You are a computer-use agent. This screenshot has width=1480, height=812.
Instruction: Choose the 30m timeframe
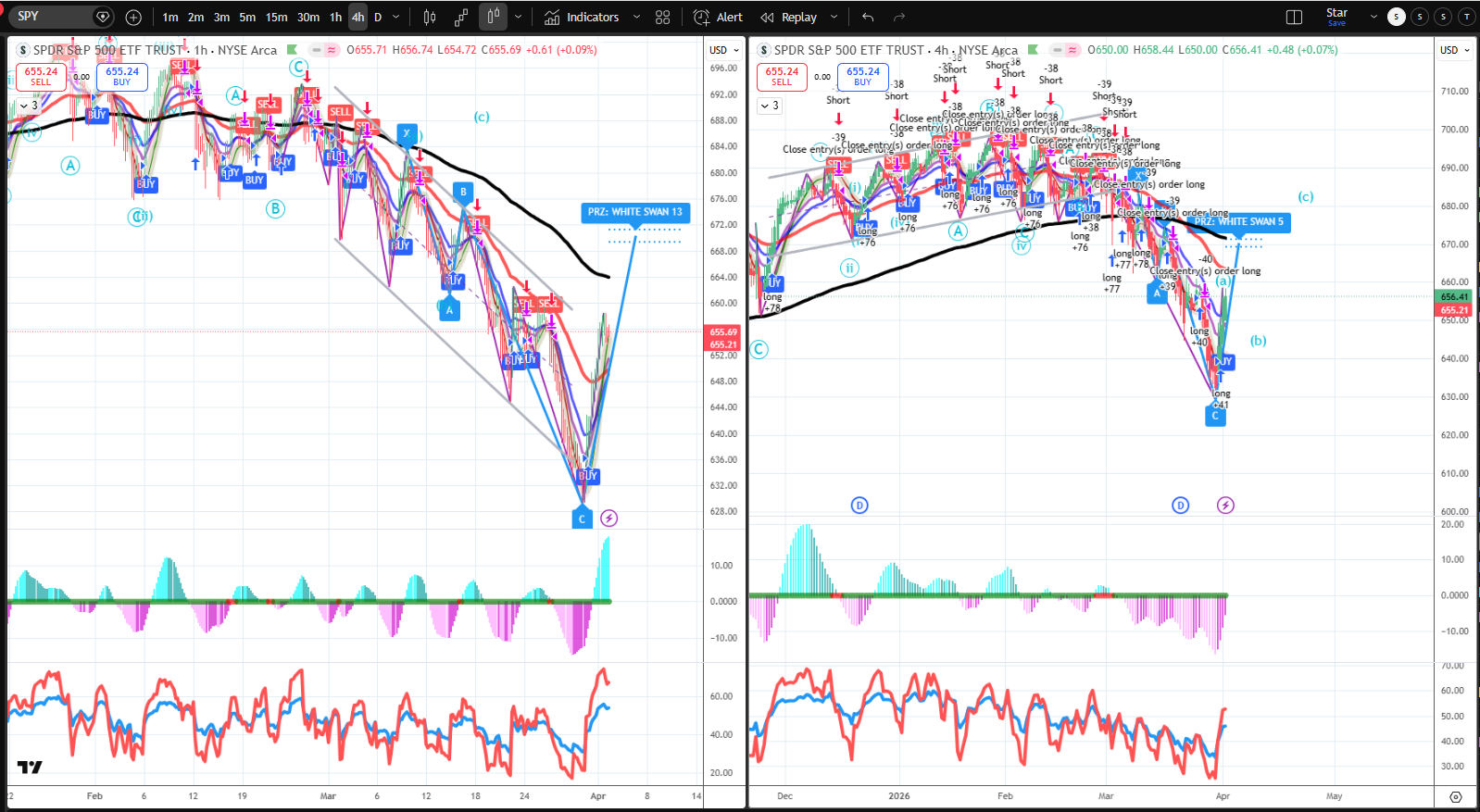[x=308, y=17]
